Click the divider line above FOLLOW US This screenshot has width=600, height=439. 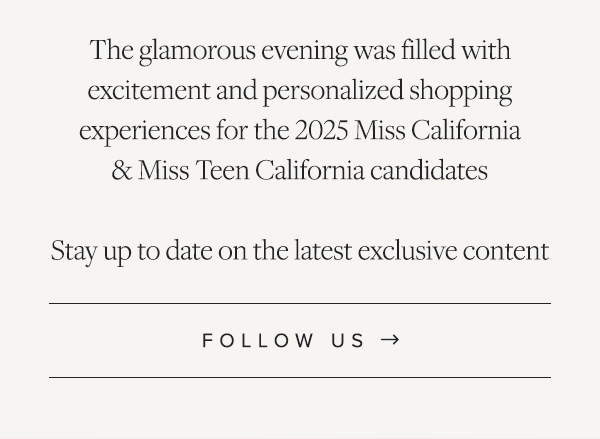pos(300,304)
